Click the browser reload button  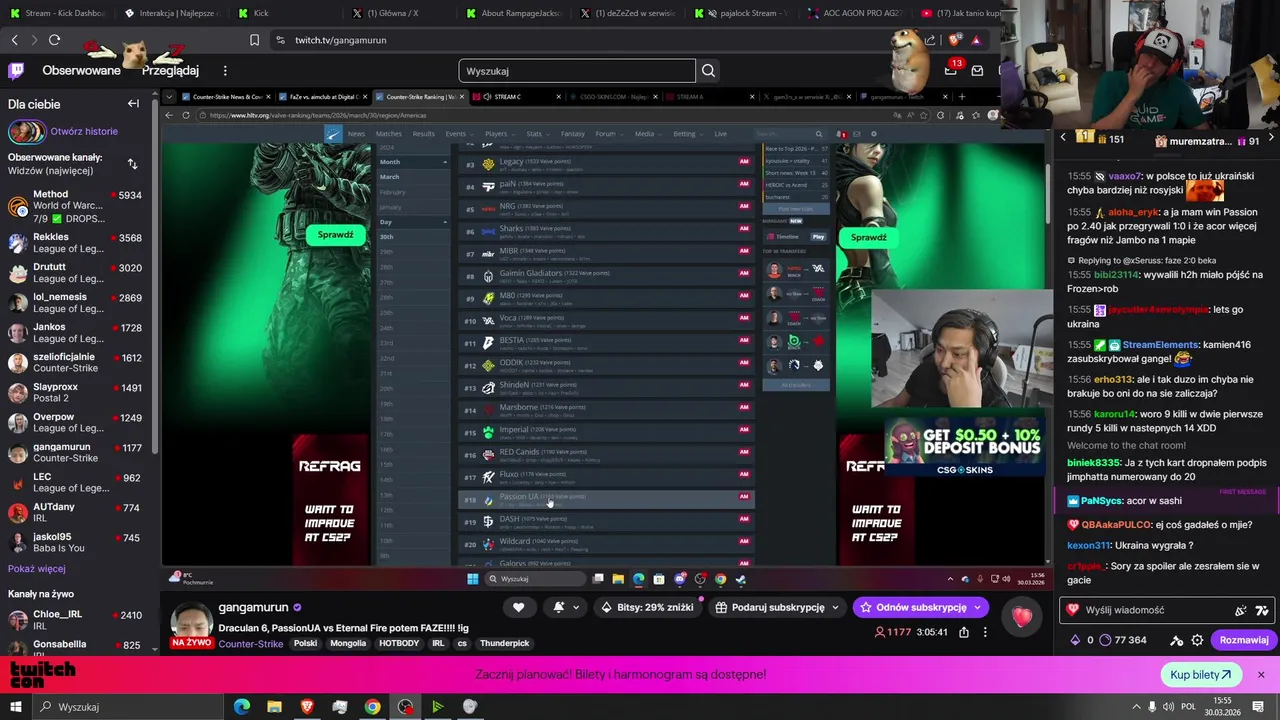pos(54,40)
